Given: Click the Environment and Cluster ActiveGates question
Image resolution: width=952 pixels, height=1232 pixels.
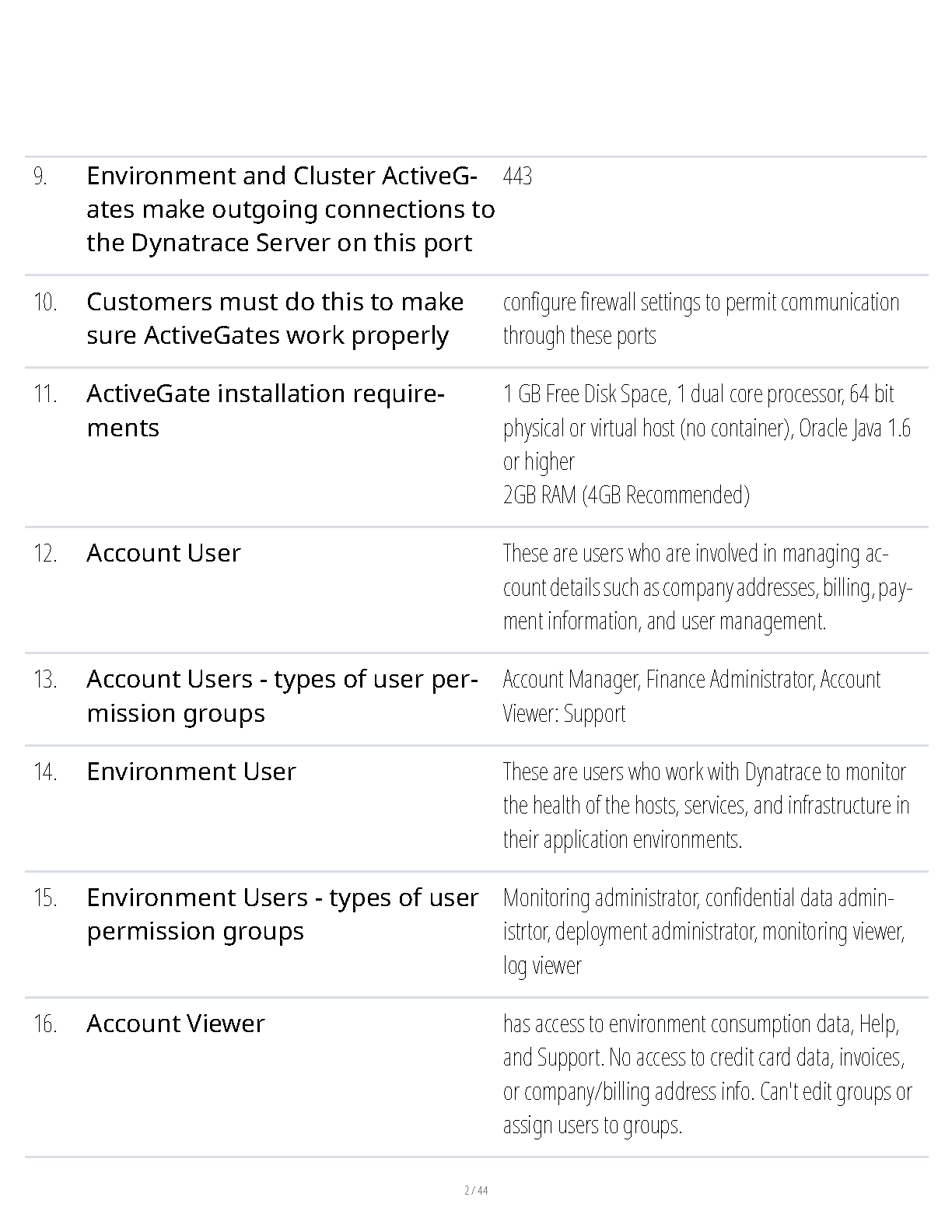Looking at the screenshot, I should pos(290,209).
